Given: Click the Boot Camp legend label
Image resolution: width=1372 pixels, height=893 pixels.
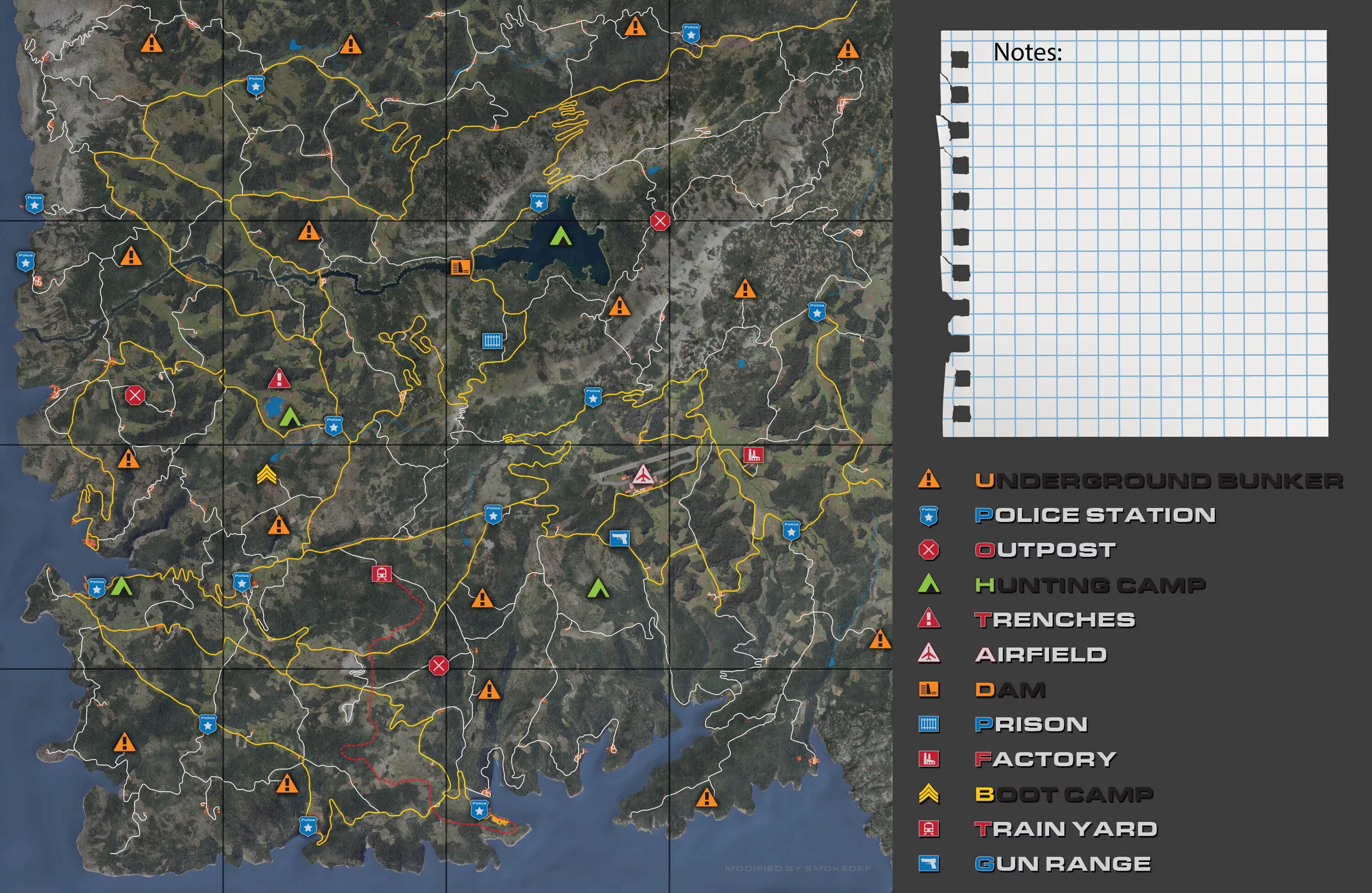Looking at the screenshot, I should (x=1064, y=795).
